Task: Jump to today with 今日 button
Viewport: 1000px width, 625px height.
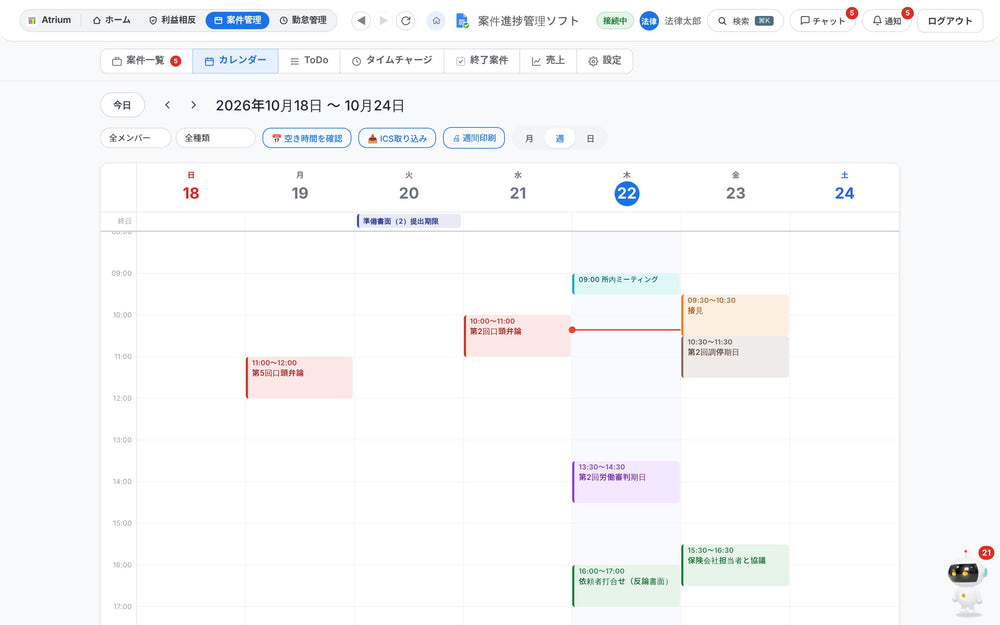Action: click(x=122, y=105)
